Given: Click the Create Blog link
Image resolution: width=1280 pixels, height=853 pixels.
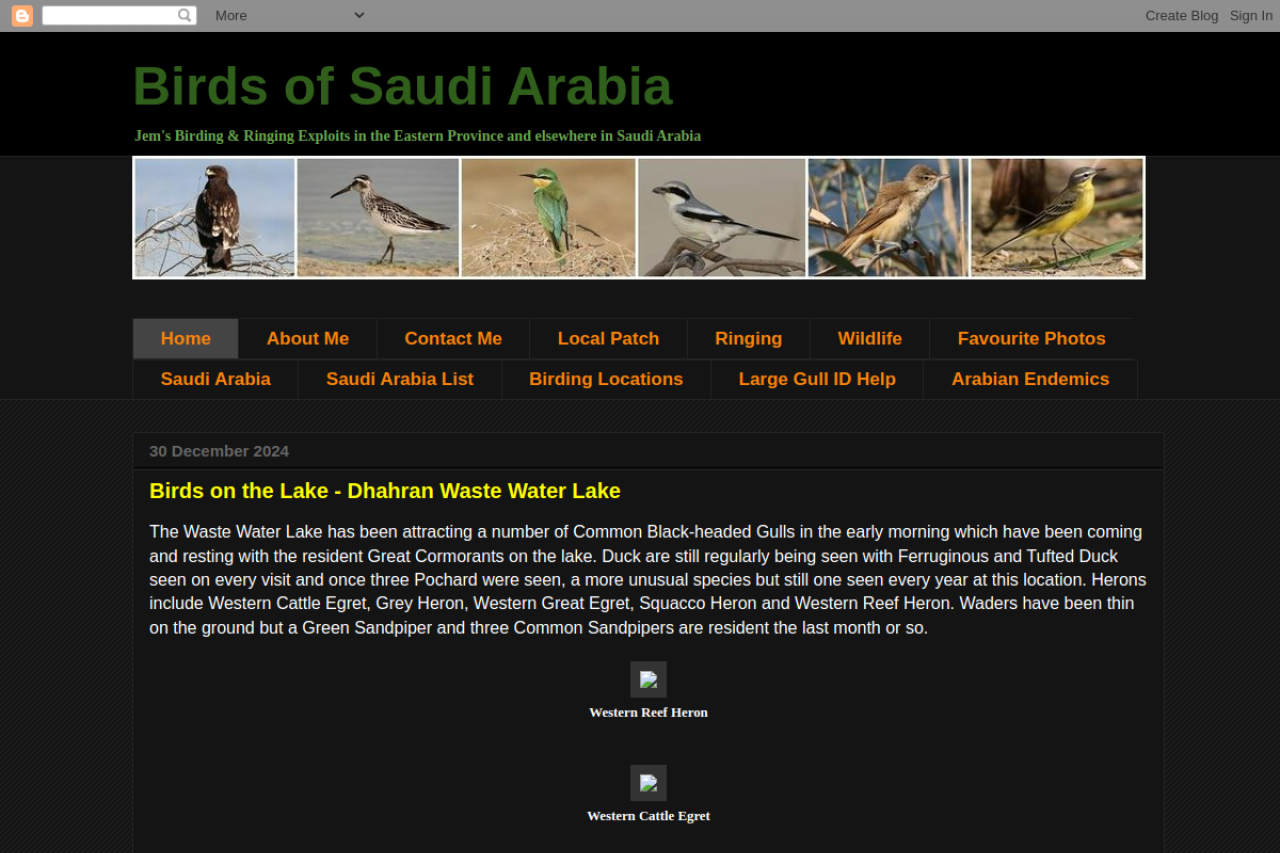Looking at the screenshot, I should (x=1182, y=15).
